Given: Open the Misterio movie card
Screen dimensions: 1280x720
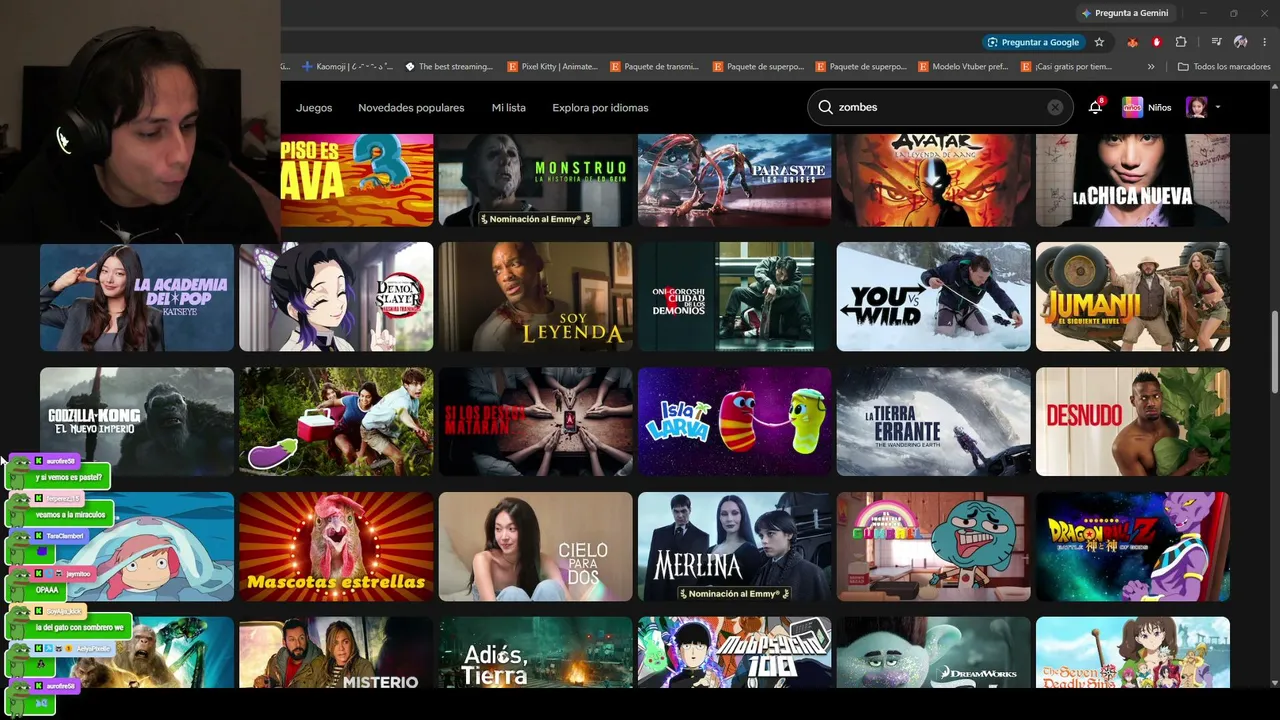Looking at the screenshot, I should [336, 652].
